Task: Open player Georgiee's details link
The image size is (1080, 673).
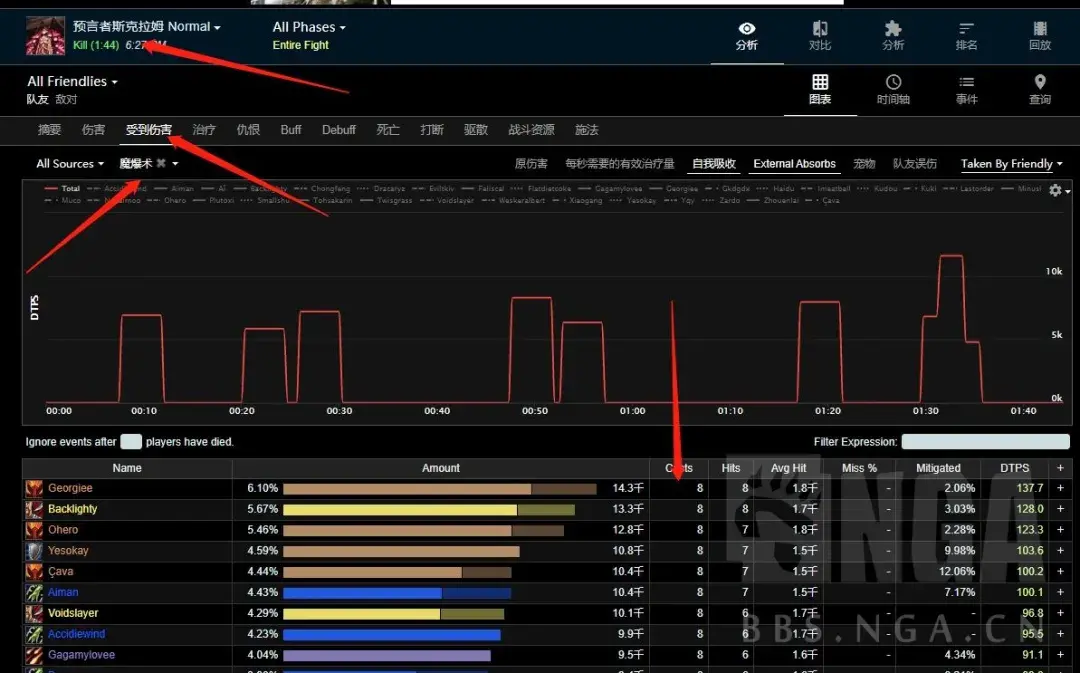Action: coord(70,488)
